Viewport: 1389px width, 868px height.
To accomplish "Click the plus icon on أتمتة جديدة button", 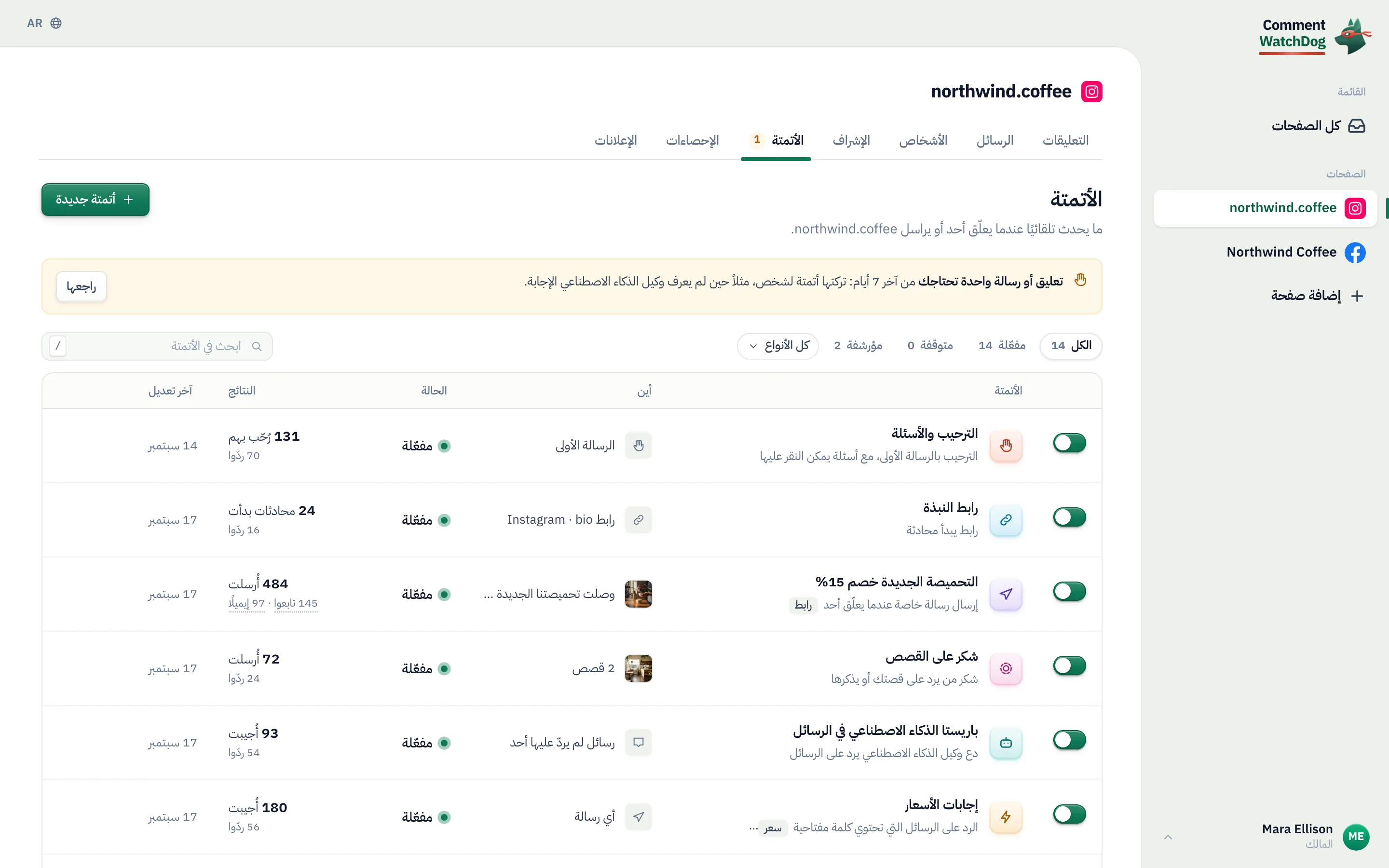I will click(x=128, y=200).
